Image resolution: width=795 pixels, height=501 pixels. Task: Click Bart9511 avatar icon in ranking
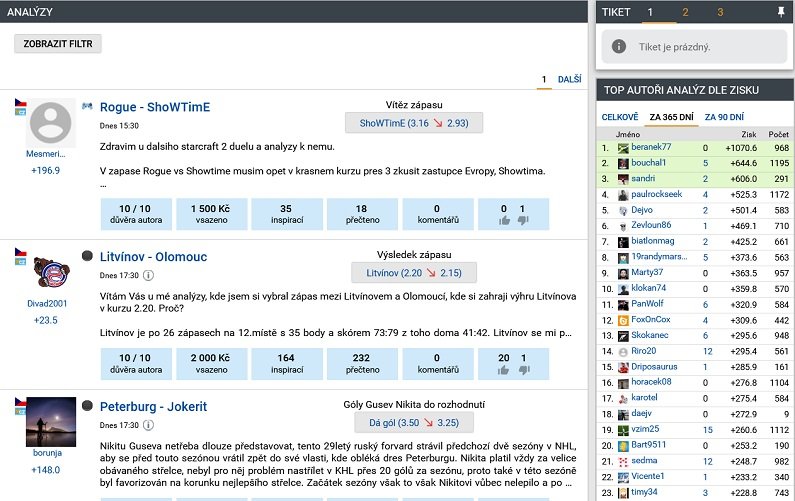tap(623, 446)
